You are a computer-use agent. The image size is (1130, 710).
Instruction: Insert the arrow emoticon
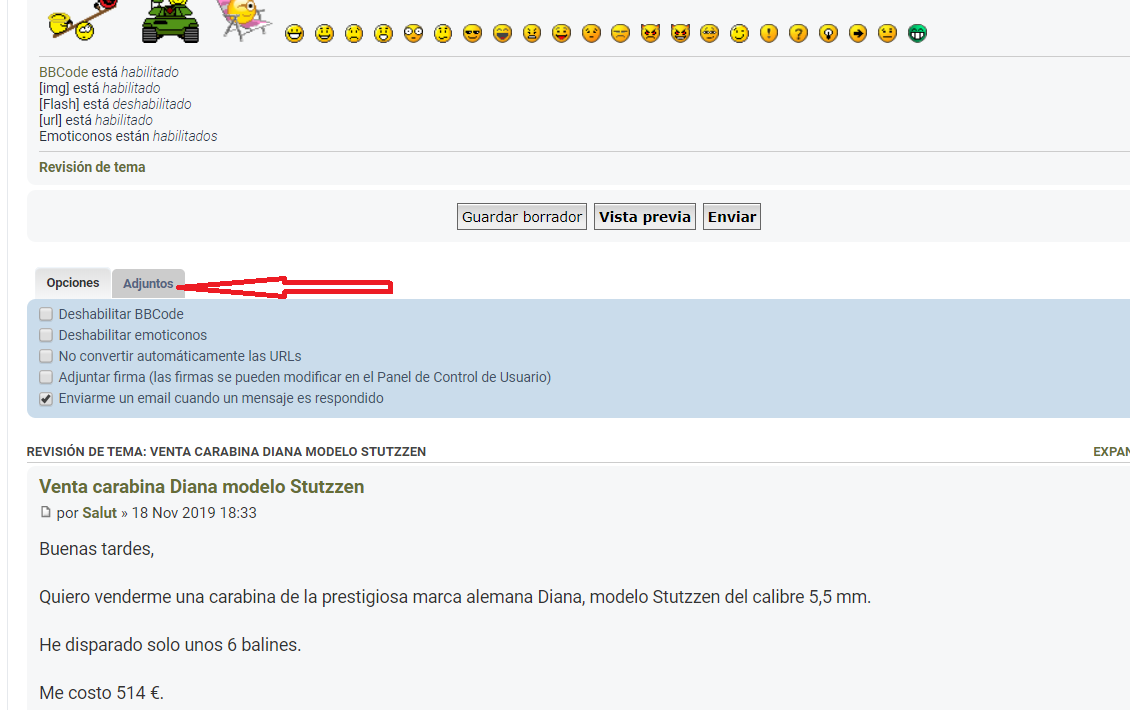pyautogui.click(x=858, y=34)
